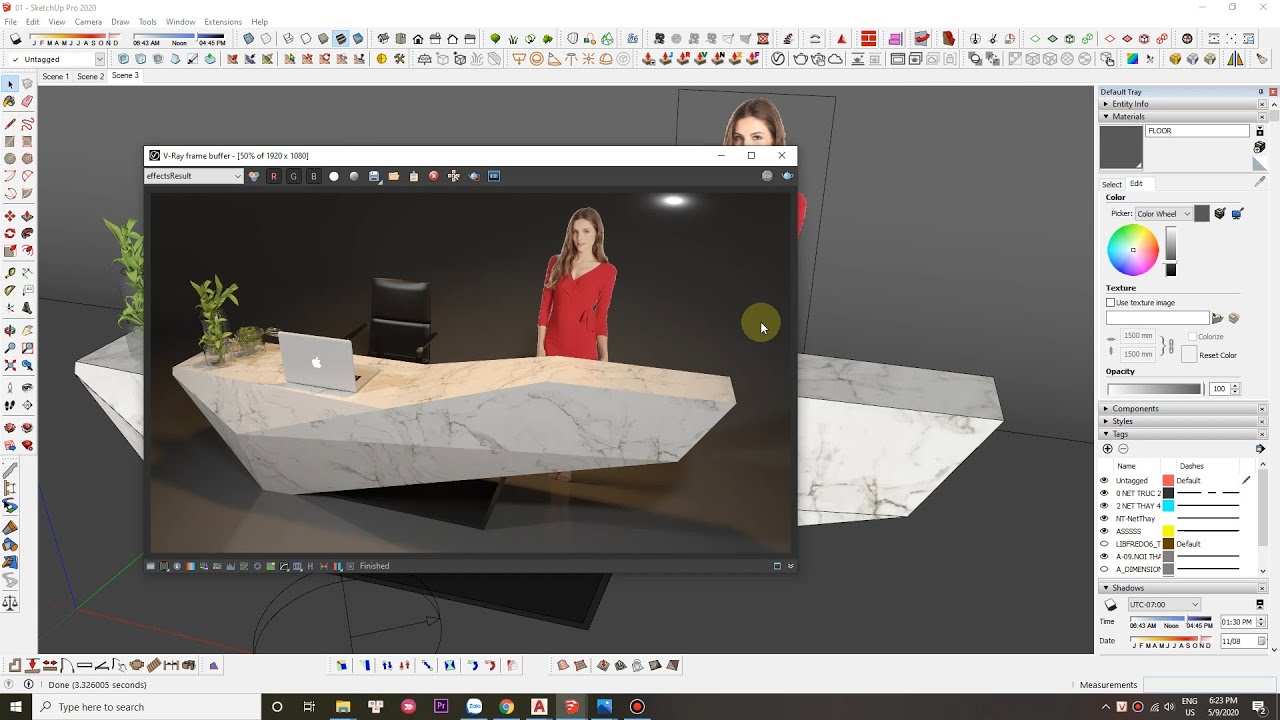Viewport: 1280px width, 720px height.
Task: Click the cyan swatch of 2 NET THAY 4
Action: pos(1168,506)
